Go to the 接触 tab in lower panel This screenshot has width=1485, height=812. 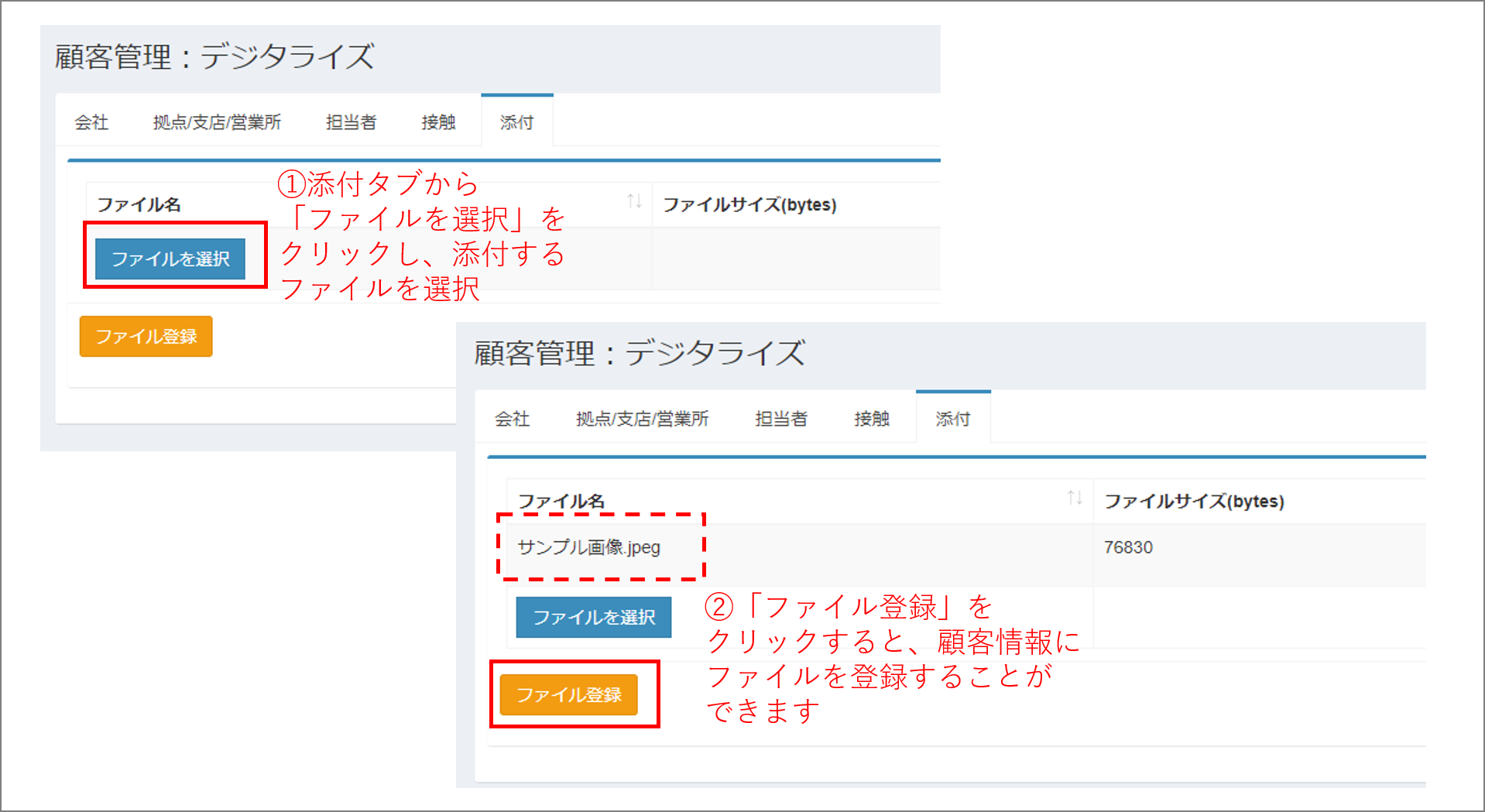click(871, 419)
